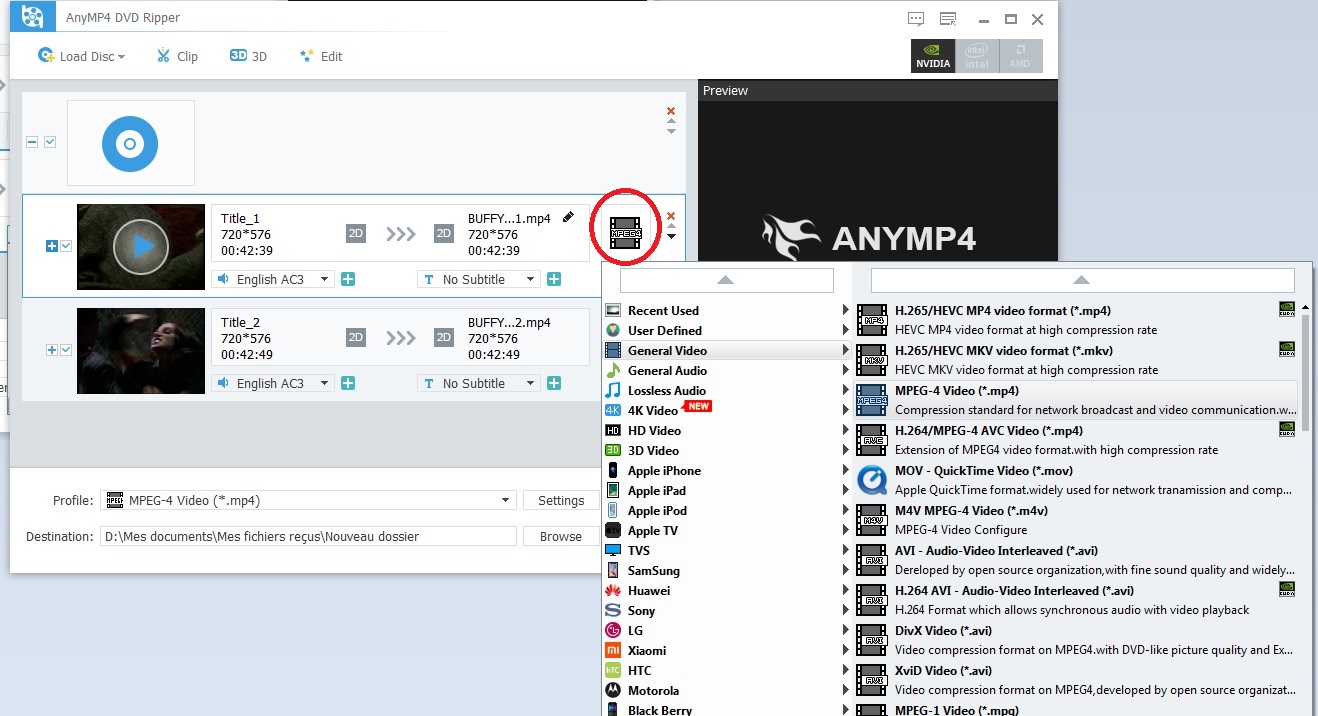
Task: Choose H.265/HEVC MP4 video format
Action: (x=1077, y=320)
